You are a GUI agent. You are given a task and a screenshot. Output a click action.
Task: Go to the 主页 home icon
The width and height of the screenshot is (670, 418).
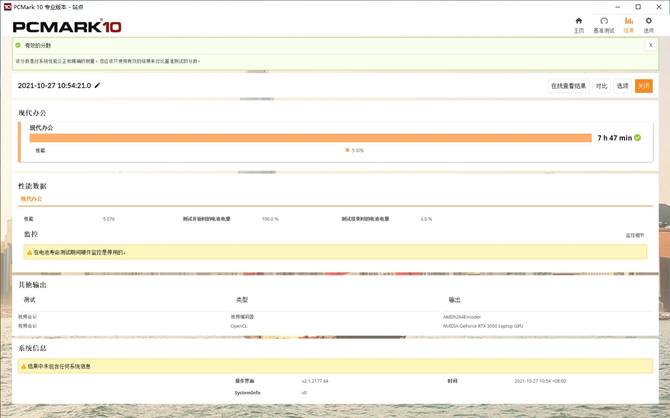pos(578,24)
